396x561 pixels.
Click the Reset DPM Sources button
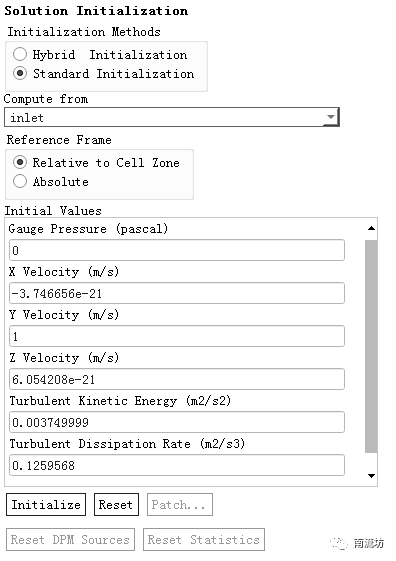coord(70,540)
